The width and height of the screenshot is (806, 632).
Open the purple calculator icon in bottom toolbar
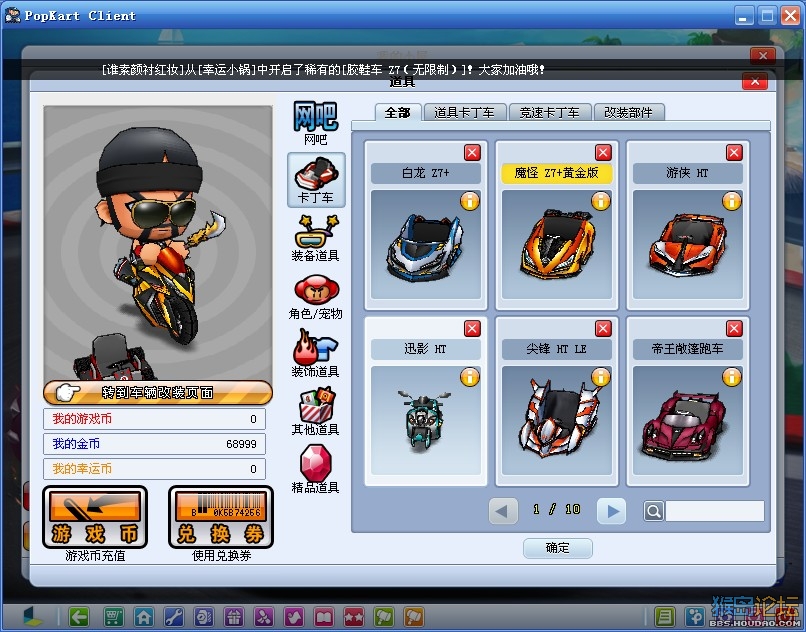(x=204, y=616)
